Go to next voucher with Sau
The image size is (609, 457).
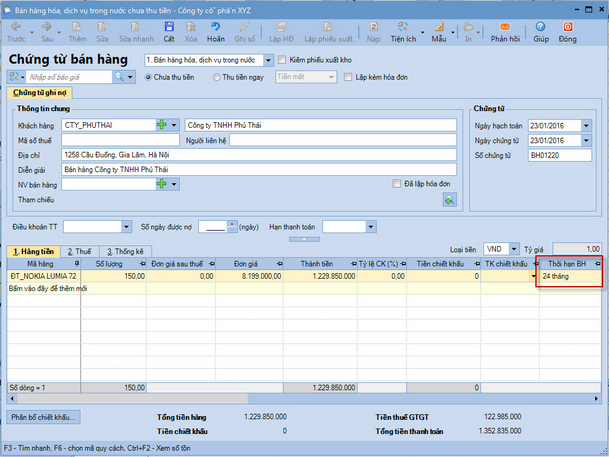pos(47,32)
